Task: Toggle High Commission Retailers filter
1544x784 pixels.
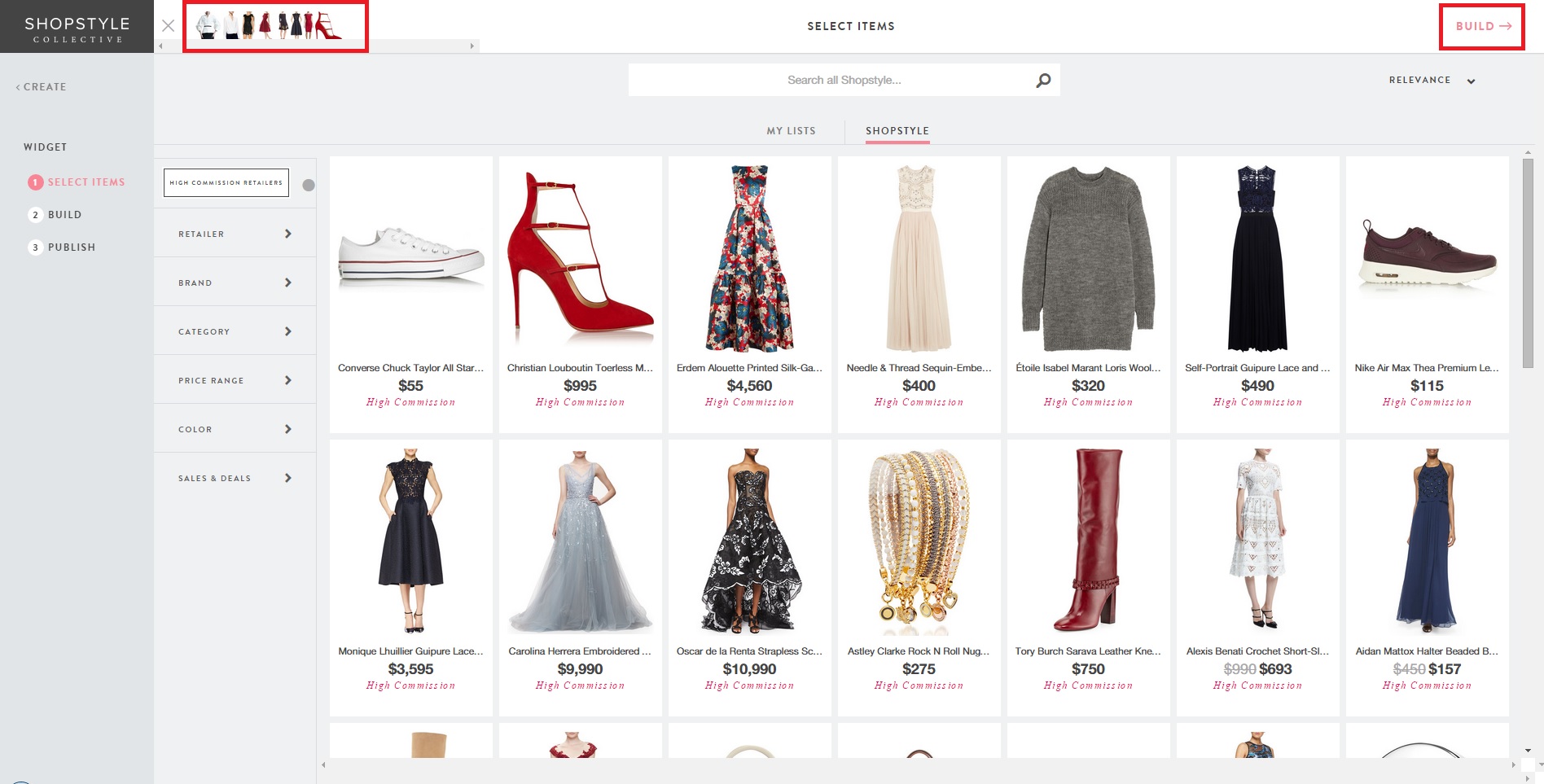Action: [308, 185]
